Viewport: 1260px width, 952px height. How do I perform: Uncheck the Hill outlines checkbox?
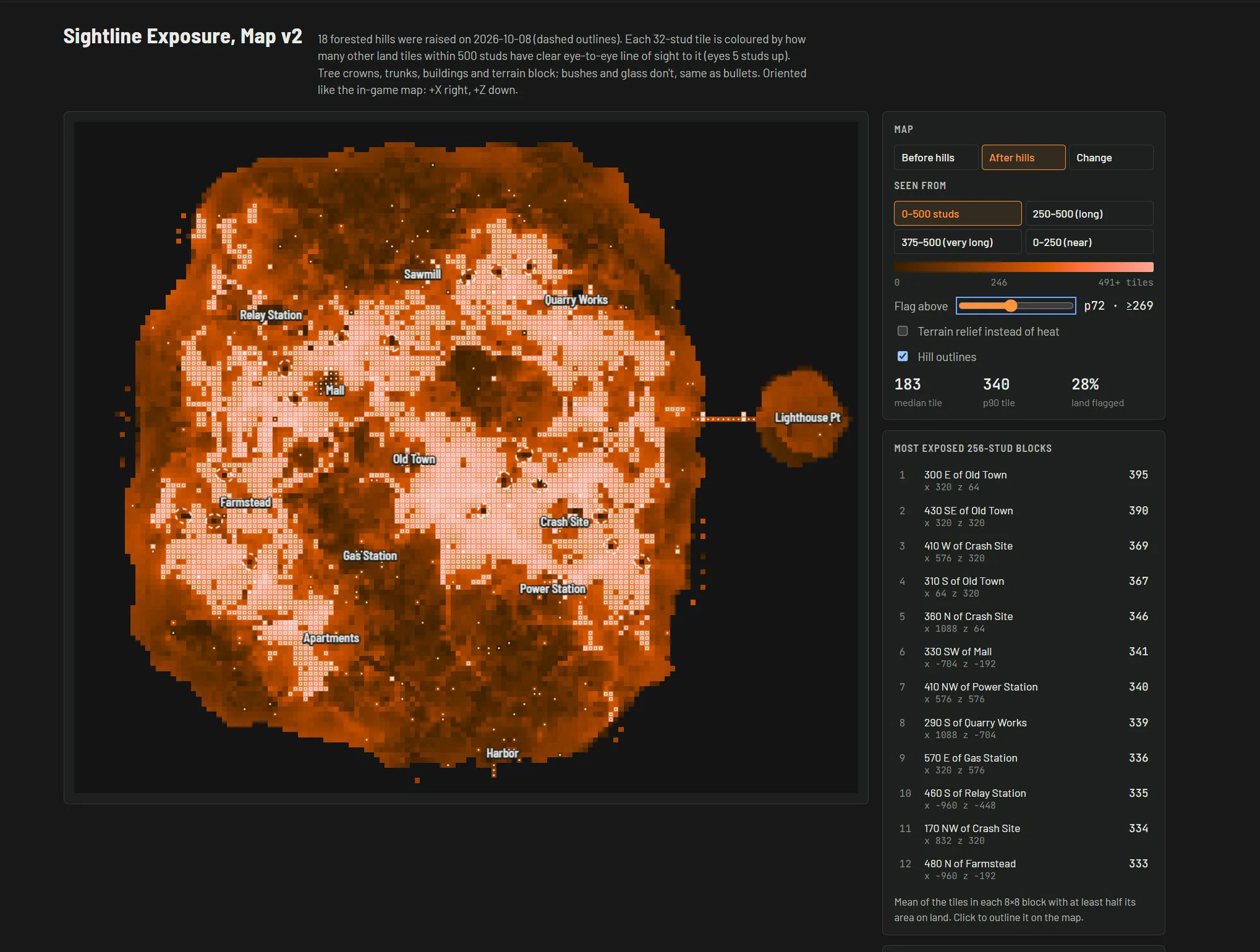pos(903,357)
